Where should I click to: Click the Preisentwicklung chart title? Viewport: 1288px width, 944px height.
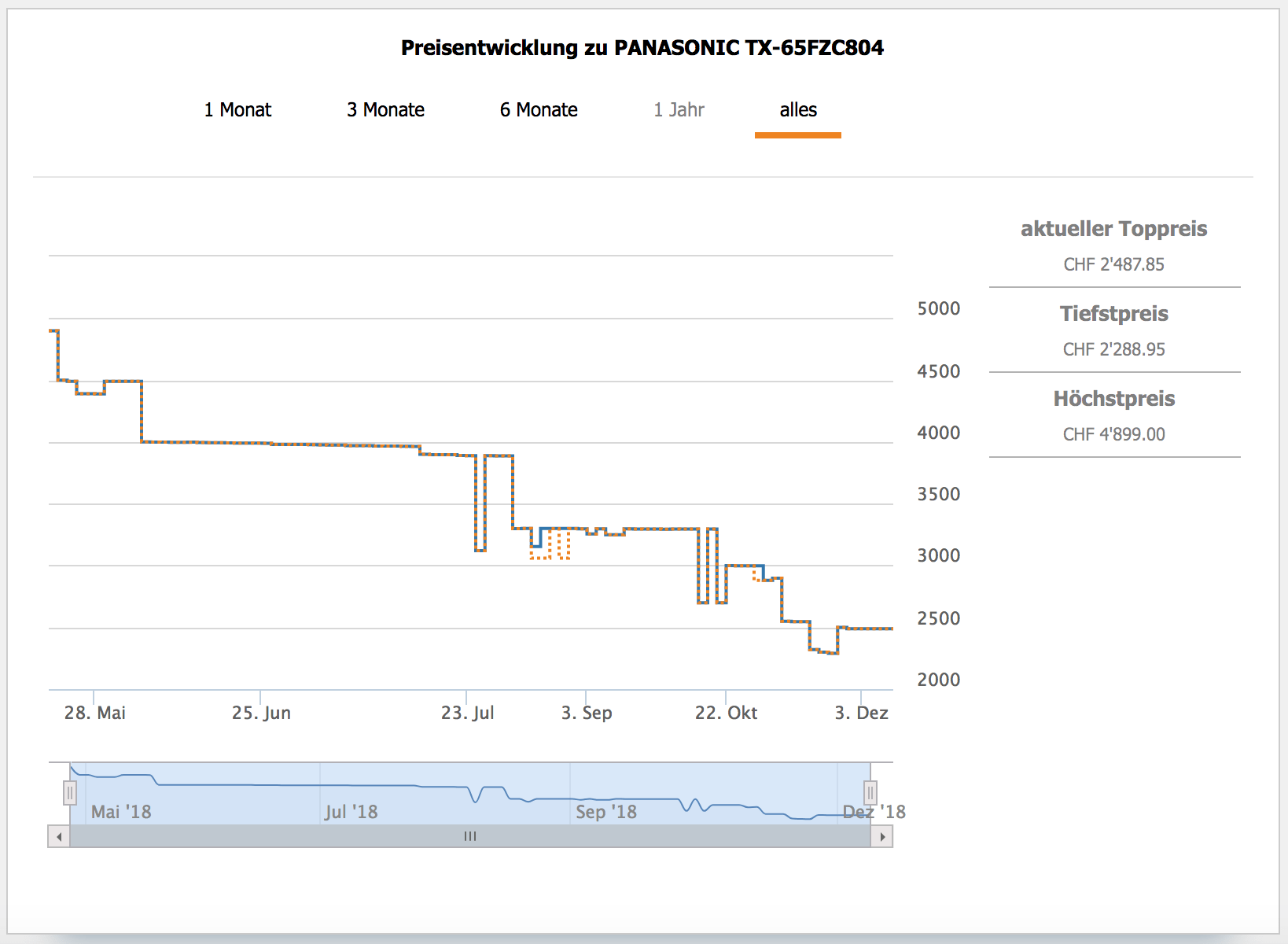[642, 48]
